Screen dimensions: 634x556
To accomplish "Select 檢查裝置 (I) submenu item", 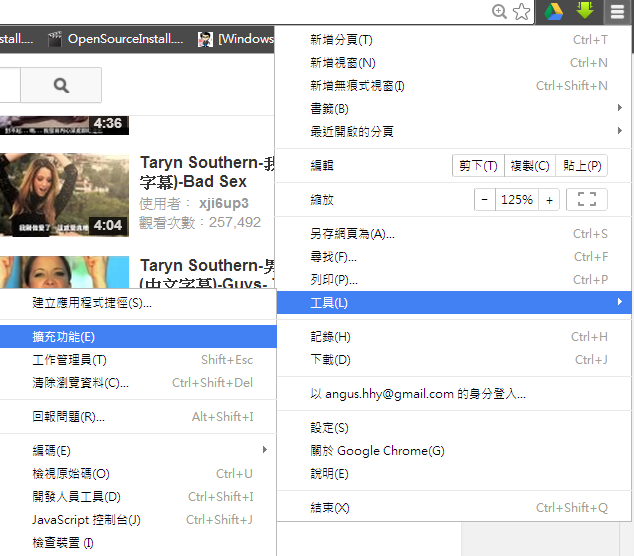I will (138, 543).
